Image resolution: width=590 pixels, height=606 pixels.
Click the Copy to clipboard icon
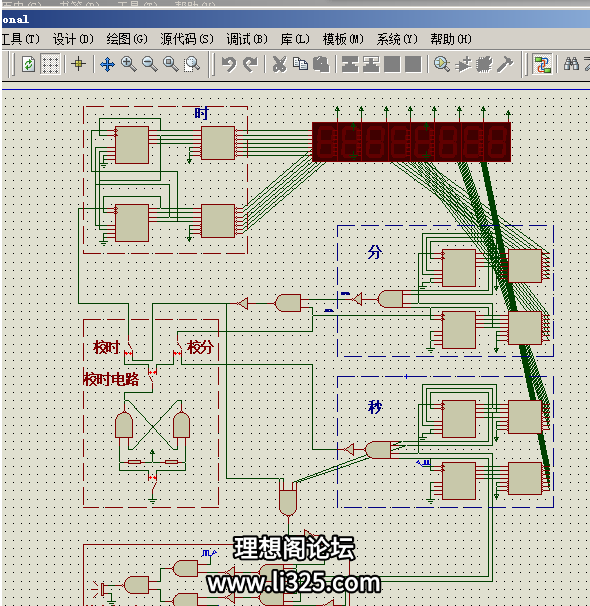coord(300,64)
